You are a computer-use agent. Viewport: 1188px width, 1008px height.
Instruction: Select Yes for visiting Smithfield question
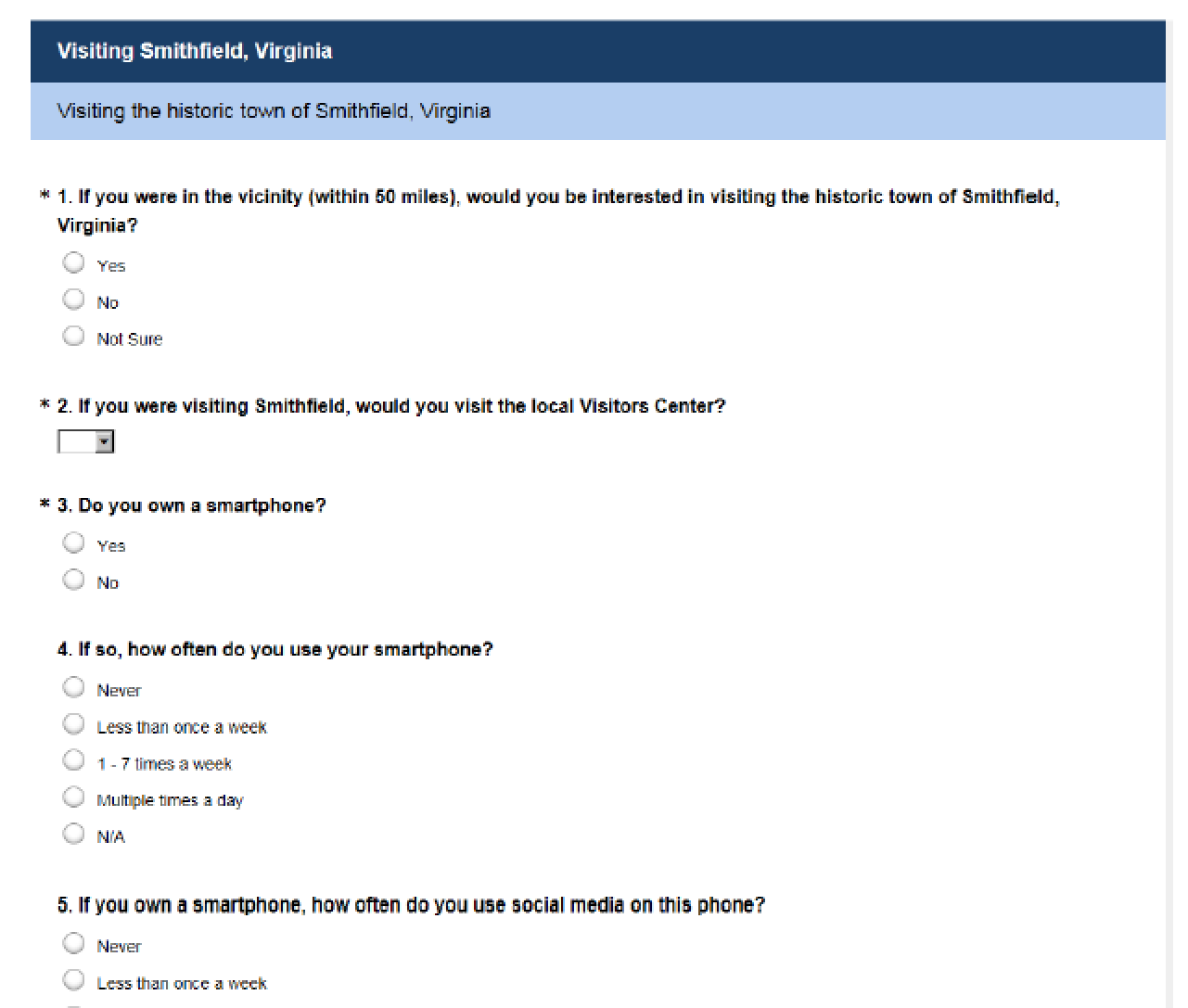[73, 262]
